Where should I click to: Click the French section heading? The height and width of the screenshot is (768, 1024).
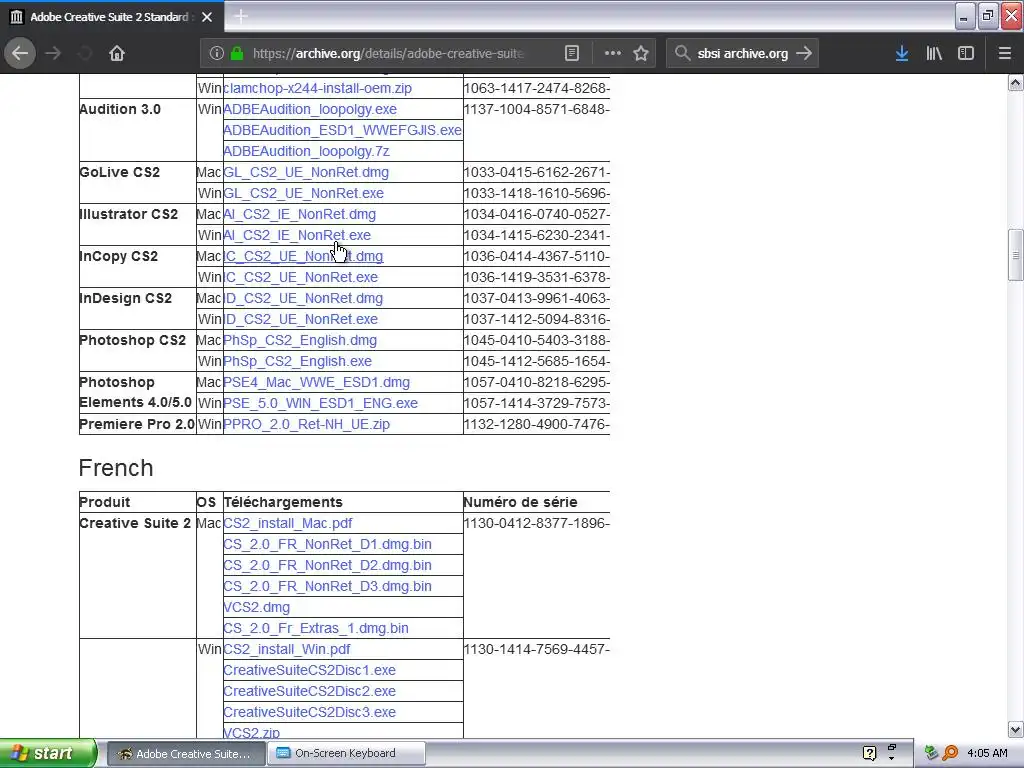(x=116, y=468)
